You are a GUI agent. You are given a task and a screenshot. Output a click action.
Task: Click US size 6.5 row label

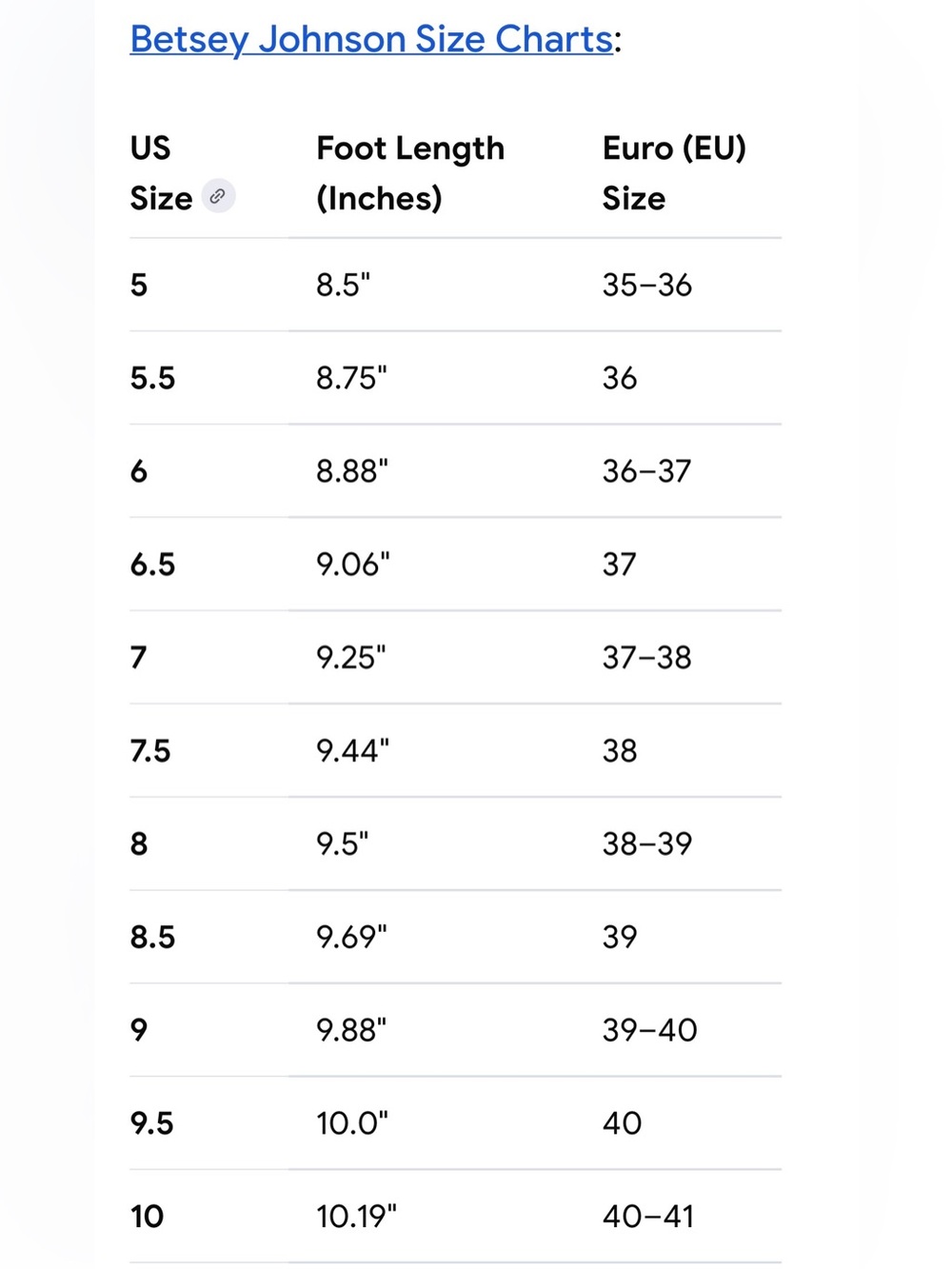tap(152, 565)
